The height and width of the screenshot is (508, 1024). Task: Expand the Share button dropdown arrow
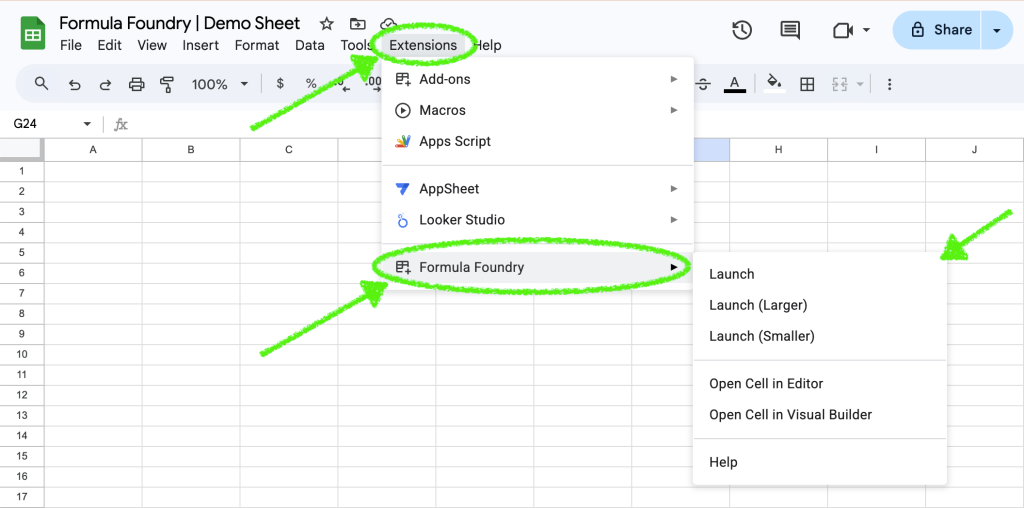pos(997,30)
